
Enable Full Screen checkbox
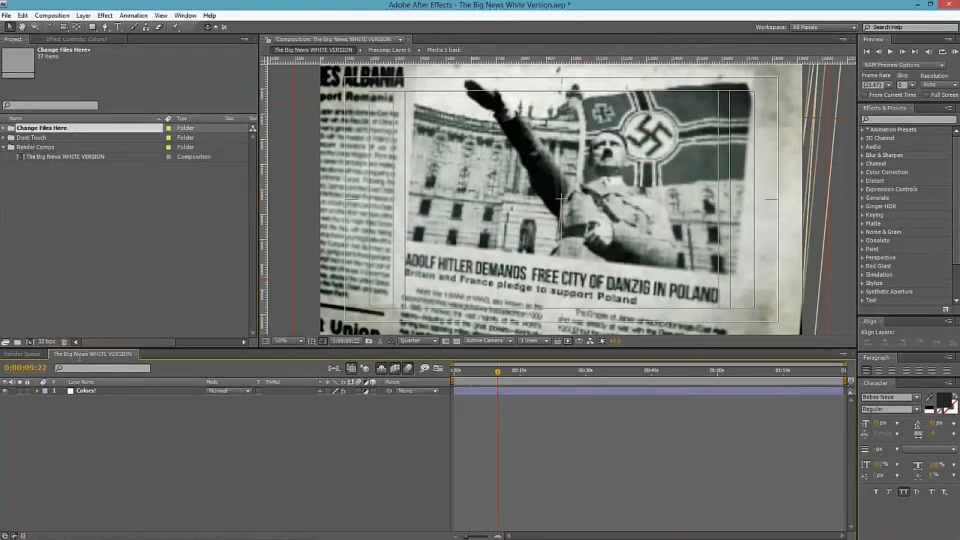(926, 96)
